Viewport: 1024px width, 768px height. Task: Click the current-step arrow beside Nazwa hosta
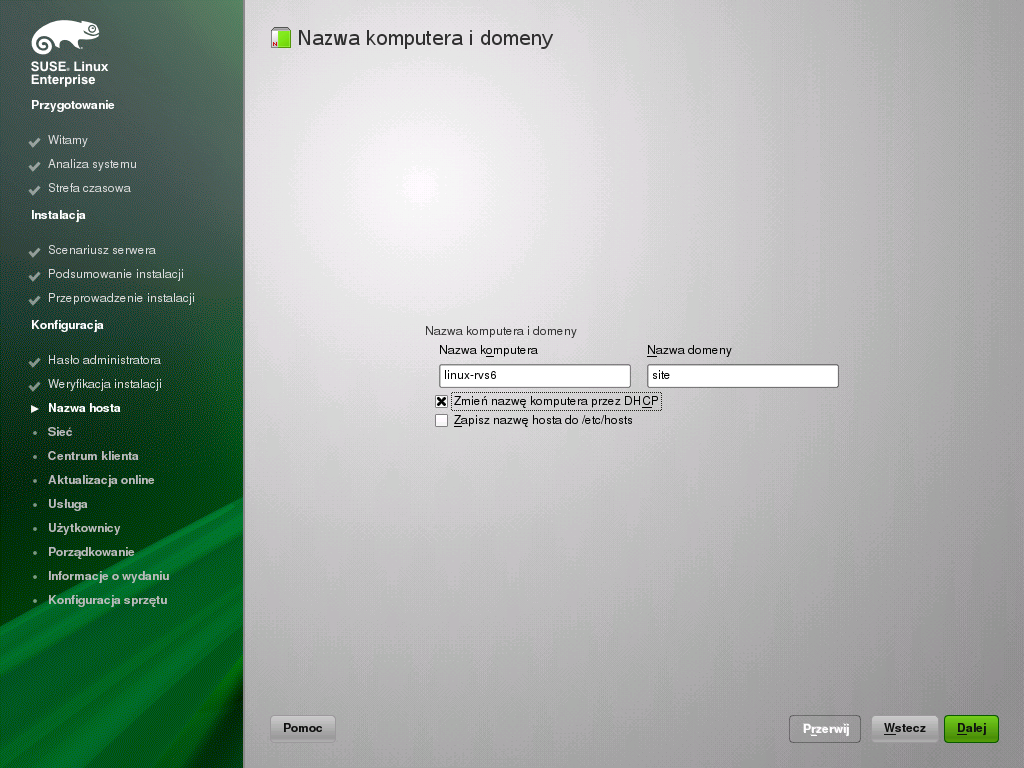(x=35, y=409)
